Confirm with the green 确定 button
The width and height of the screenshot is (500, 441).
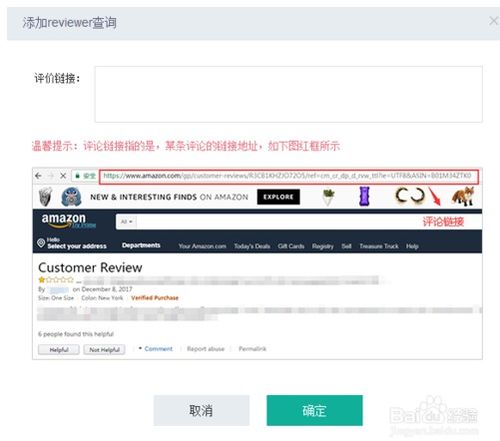click(x=314, y=410)
